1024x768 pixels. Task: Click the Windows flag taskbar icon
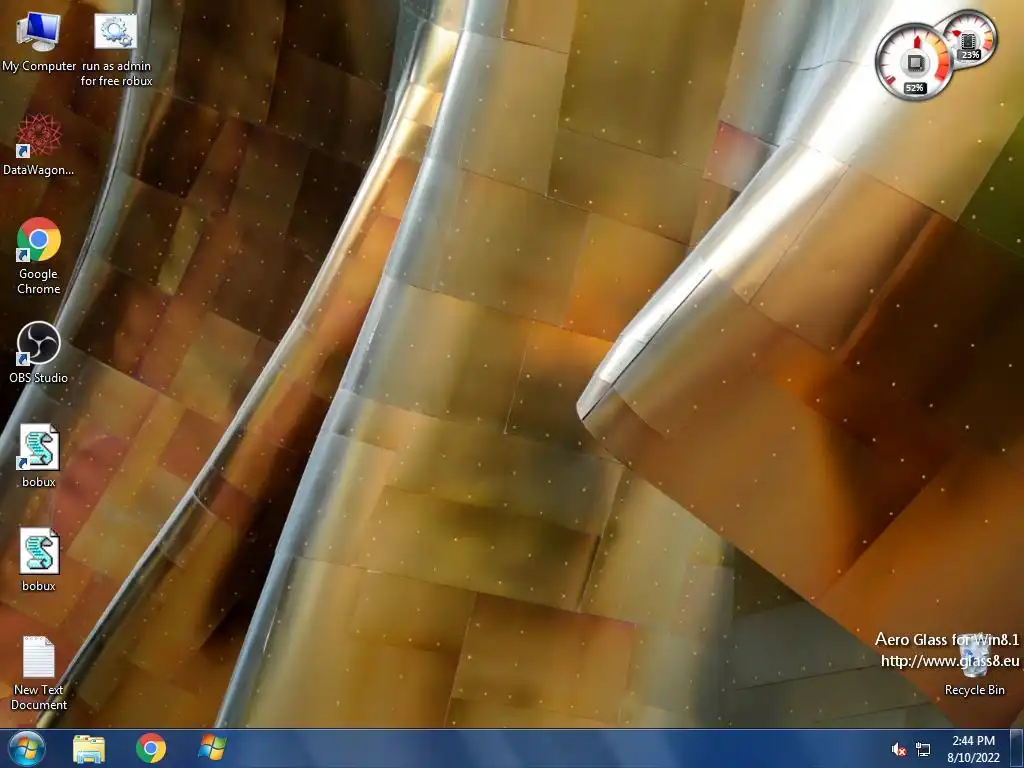(x=212, y=748)
